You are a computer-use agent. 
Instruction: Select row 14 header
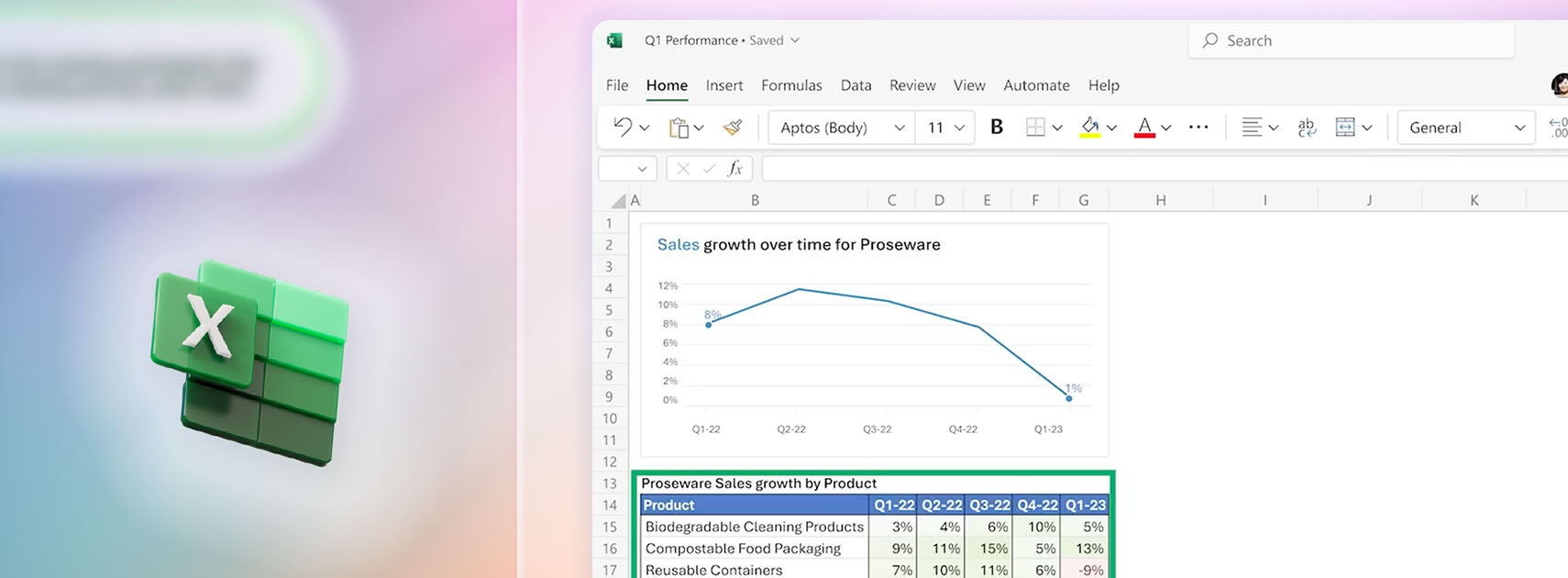click(x=610, y=506)
